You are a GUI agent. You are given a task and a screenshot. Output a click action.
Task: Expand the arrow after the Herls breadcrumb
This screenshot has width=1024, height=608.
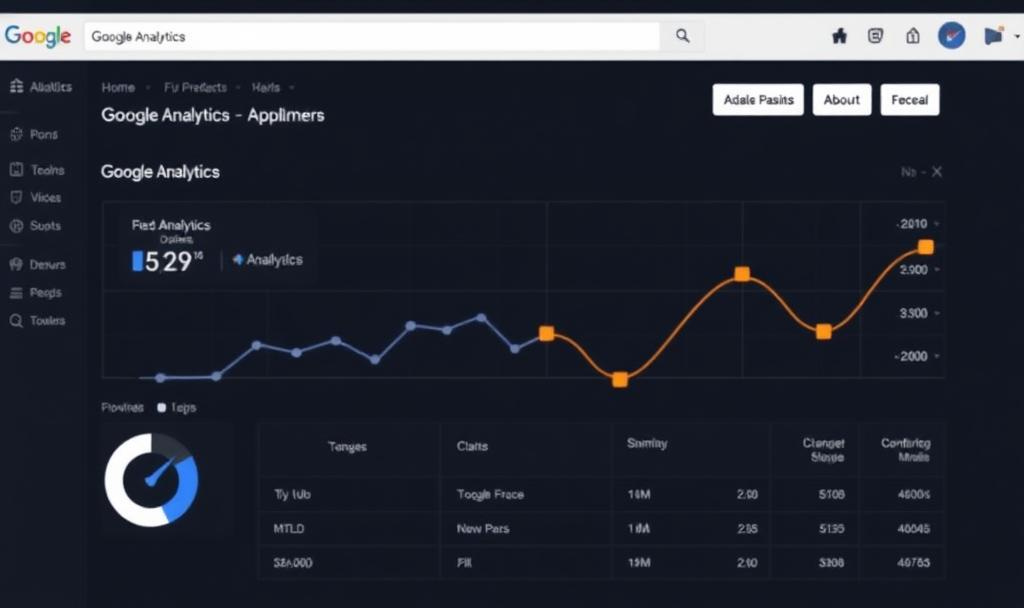coord(291,88)
